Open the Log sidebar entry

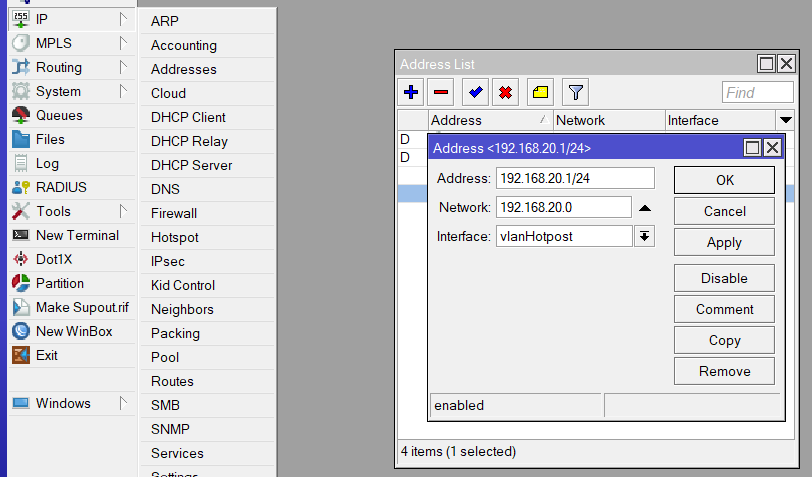tap(47, 163)
